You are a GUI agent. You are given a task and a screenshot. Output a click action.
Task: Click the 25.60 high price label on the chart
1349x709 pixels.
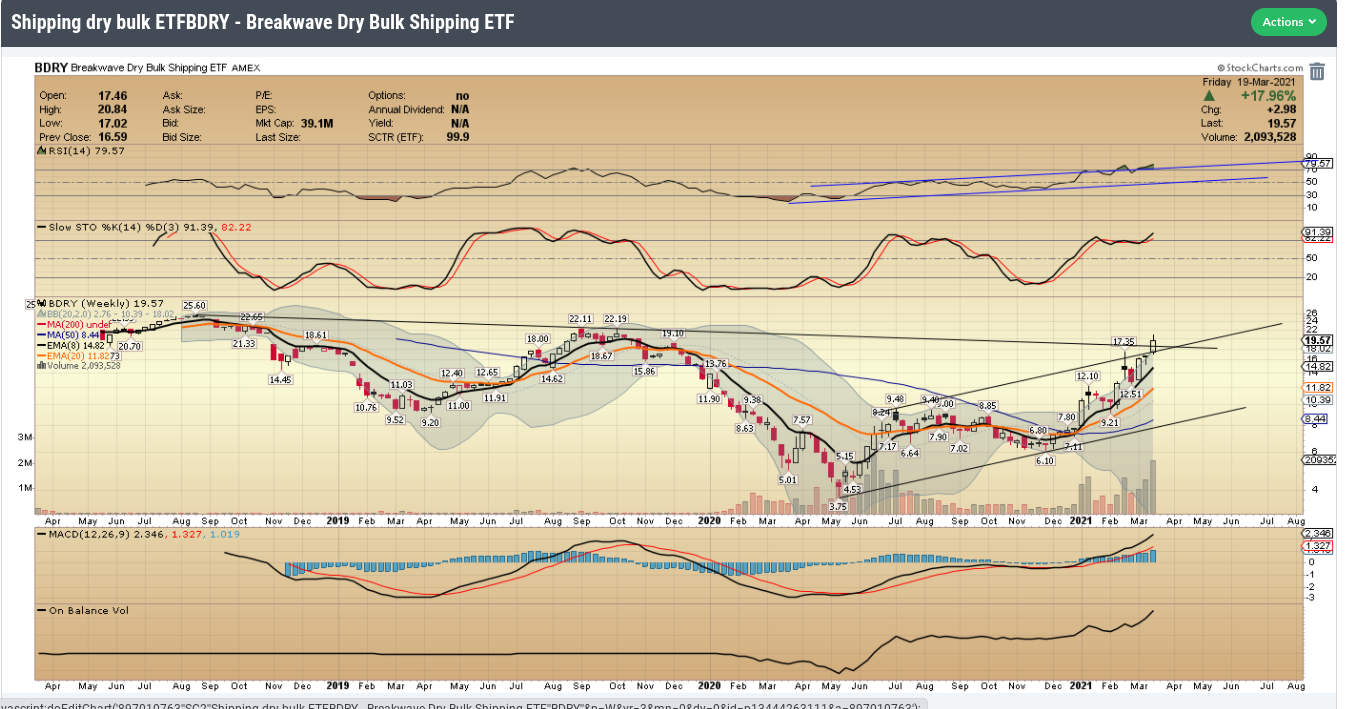pyautogui.click(x=193, y=305)
